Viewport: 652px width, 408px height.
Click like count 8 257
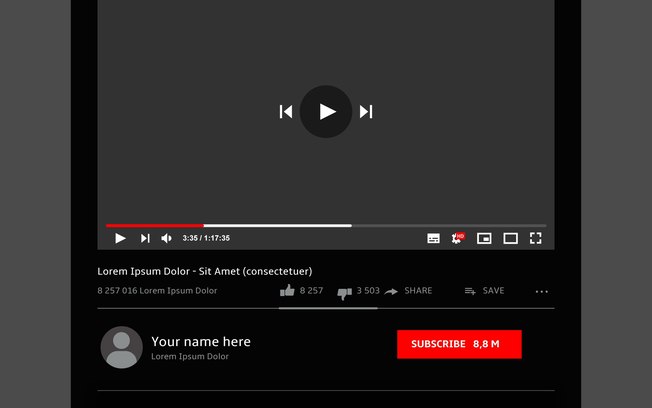coord(311,290)
